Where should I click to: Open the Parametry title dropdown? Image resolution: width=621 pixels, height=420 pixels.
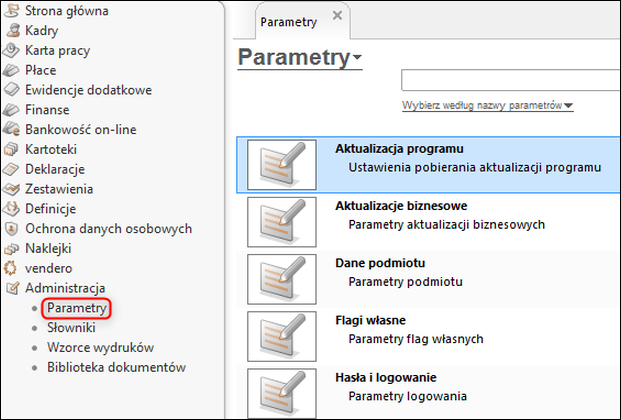pos(357,59)
